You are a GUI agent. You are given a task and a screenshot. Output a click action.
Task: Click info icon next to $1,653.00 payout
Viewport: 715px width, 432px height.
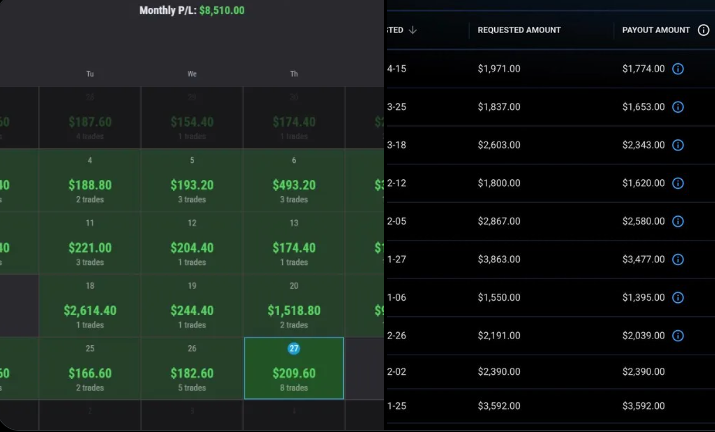pos(678,107)
